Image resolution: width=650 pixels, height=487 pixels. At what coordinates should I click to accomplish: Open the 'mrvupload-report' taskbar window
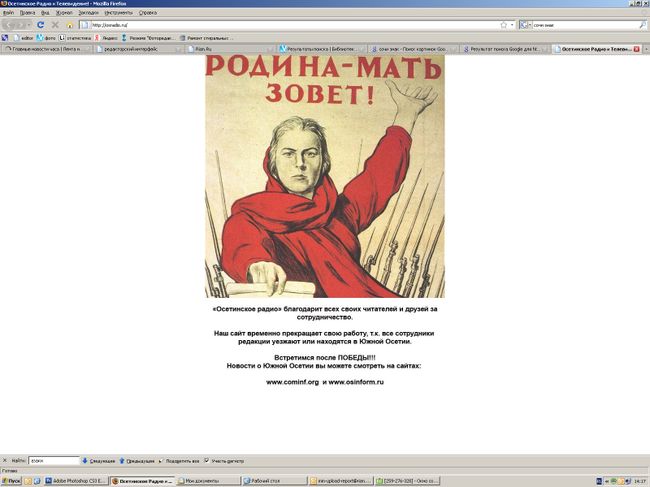click(x=341, y=481)
